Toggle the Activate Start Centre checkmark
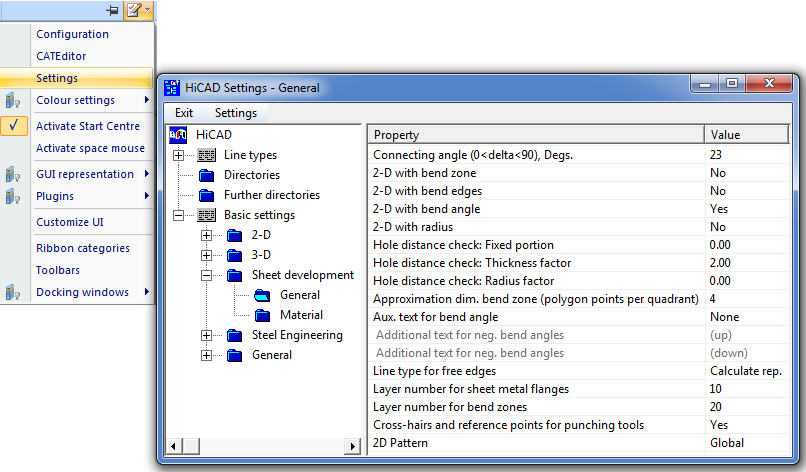This screenshot has width=806, height=472. click(x=14, y=125)
